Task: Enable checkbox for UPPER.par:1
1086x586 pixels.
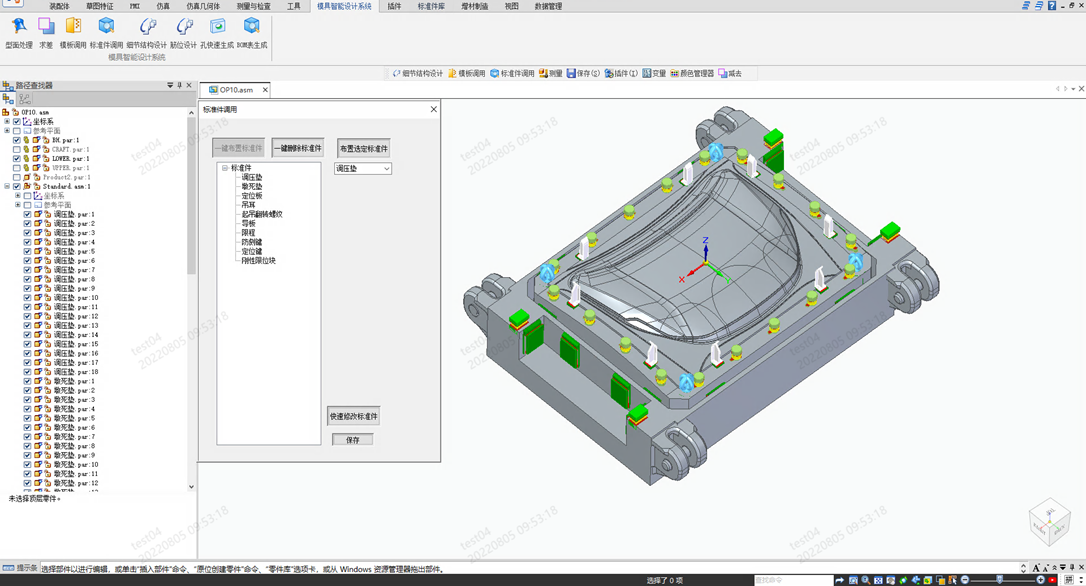Action: [x=17, y=168]
